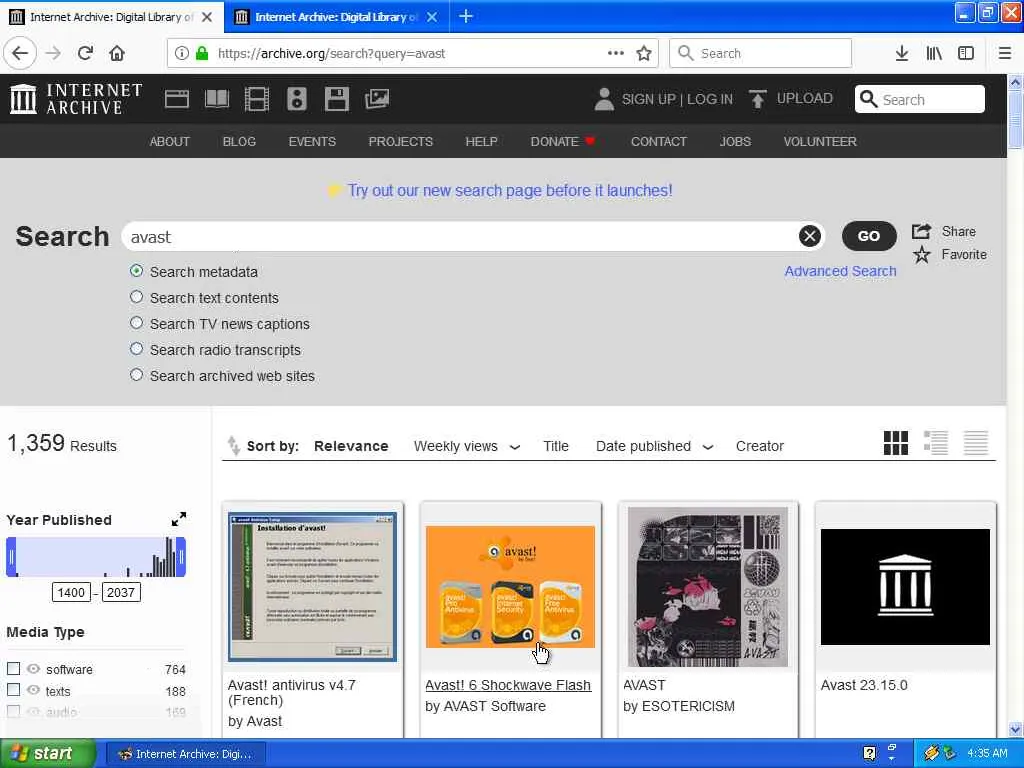1024x768 pixels.
Task: Expand Year Published chart icon
Action: (x=178, y=519)
